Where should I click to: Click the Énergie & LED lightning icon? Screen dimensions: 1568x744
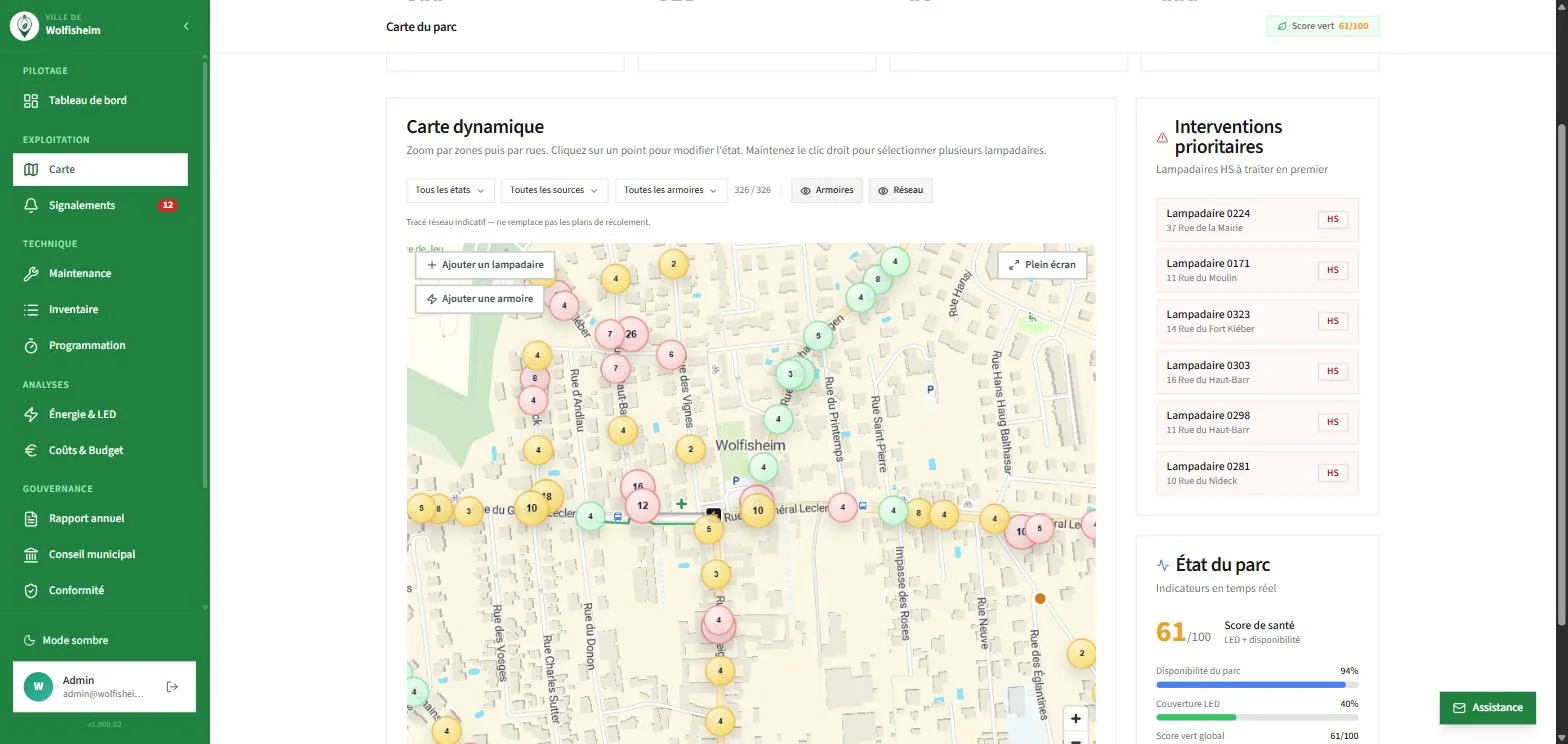[31, 415]
